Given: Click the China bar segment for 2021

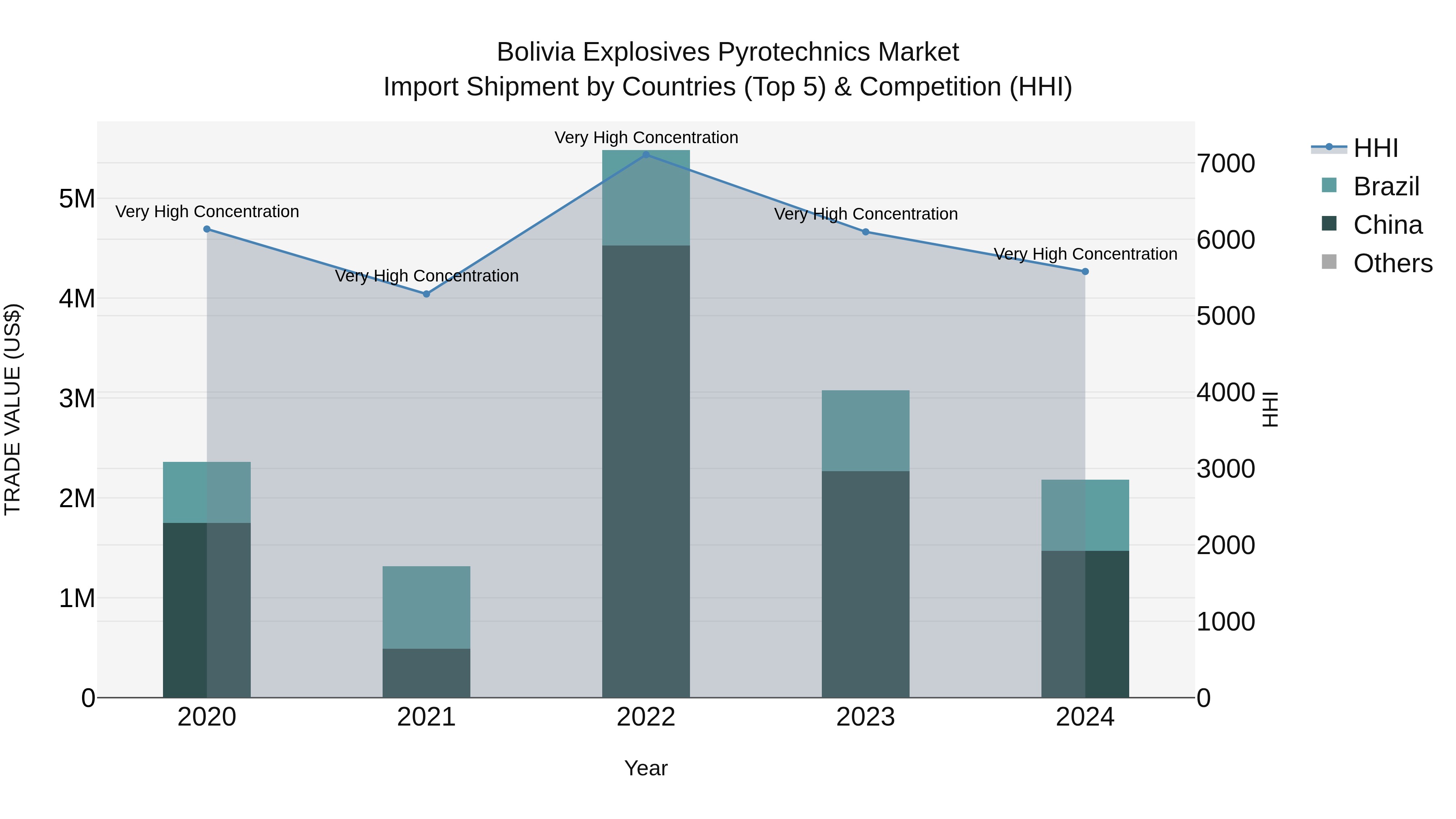Looking at the screenshot, I should coord(427,673).
